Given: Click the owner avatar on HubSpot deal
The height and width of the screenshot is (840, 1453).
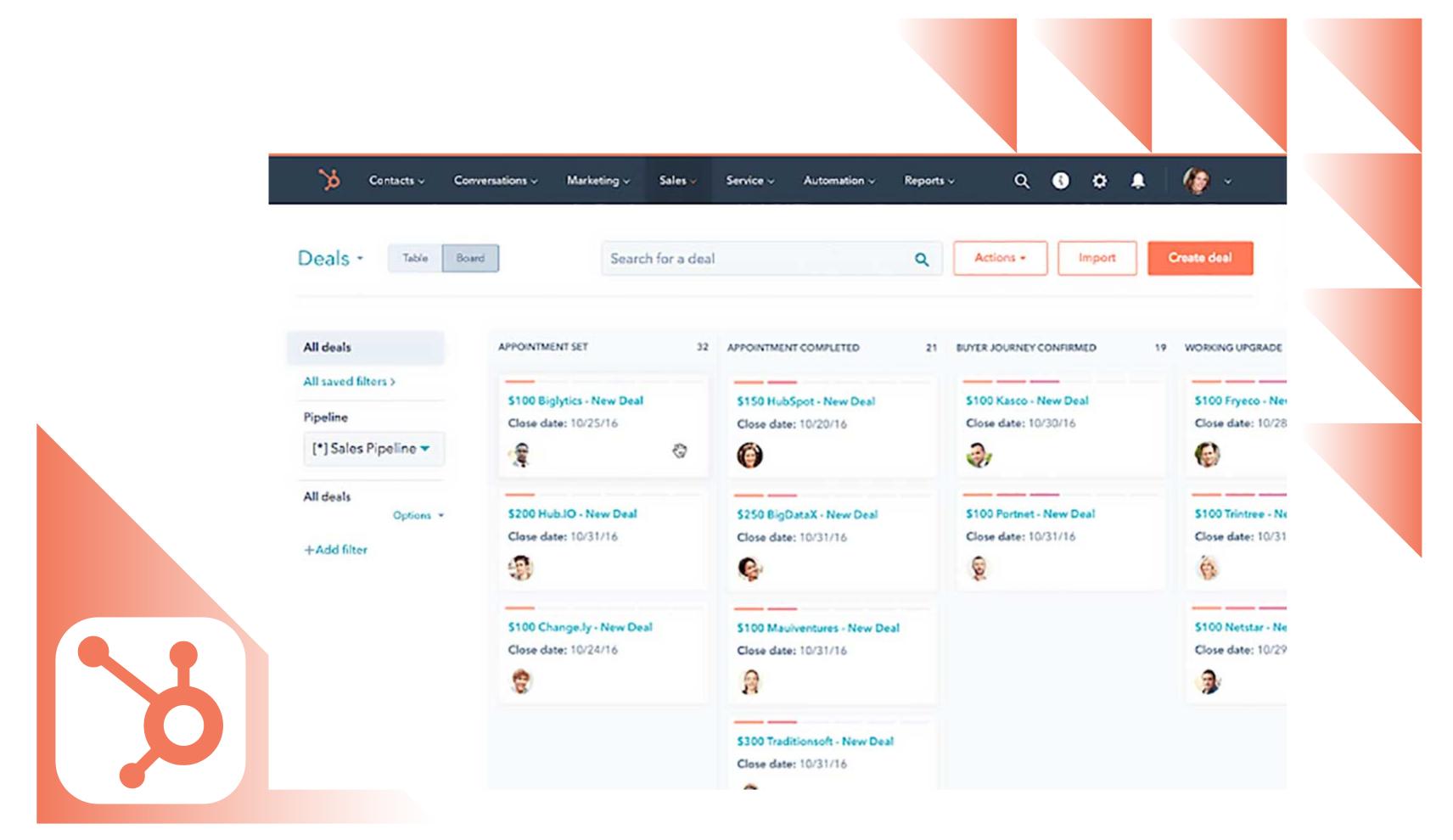Looking at the screenshot, I should [749, 456].
